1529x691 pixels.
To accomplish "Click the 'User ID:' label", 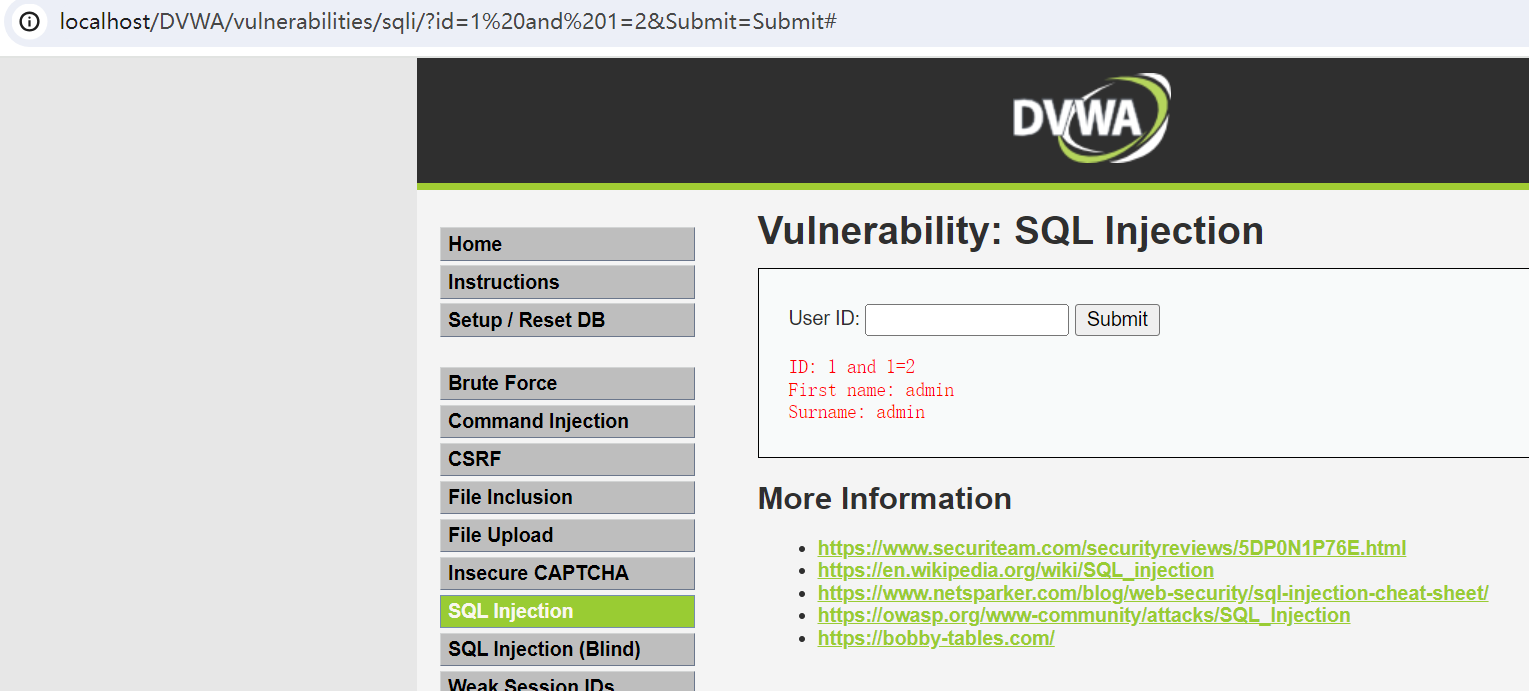I will click(x=824, y=319).
